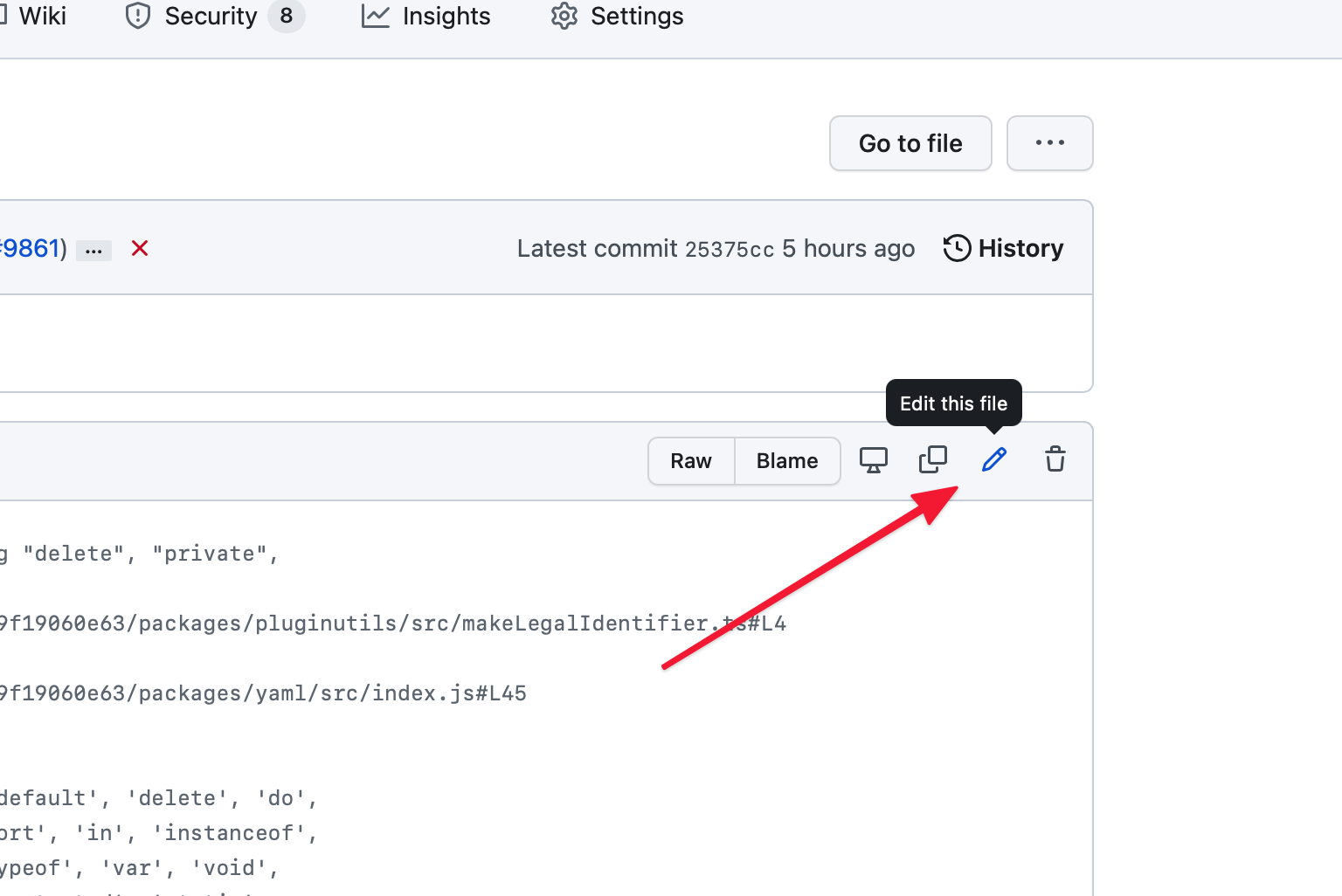This screenshot has width=1342, height=896.
Task: Expand the commit message ellipsis button
Action: 94,251
